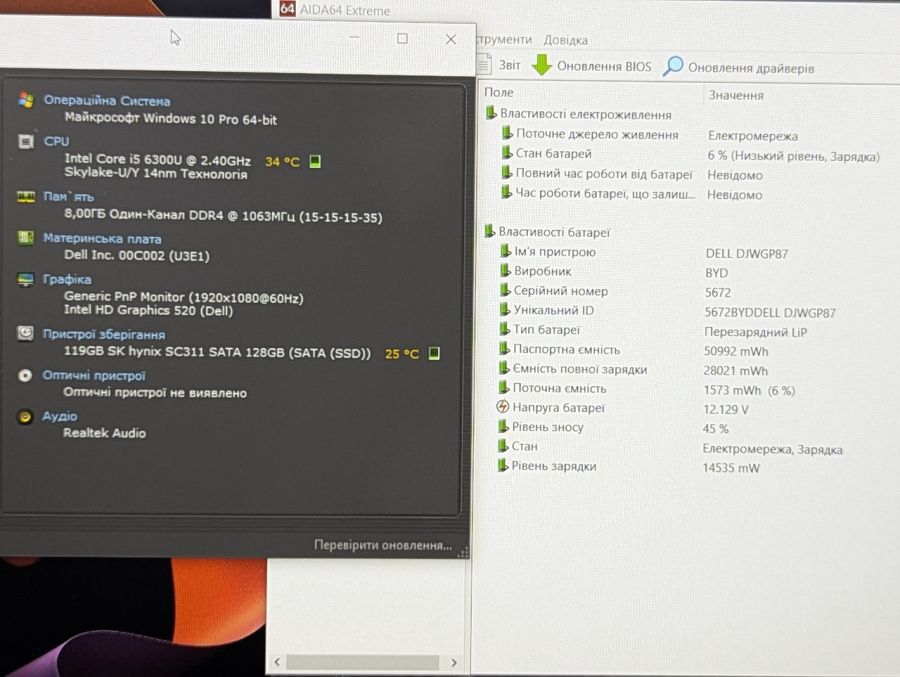Click battery icon beside Виробник
Viewport: 900px width, 677px height.
pyautogui.click(x=505, y=270)
